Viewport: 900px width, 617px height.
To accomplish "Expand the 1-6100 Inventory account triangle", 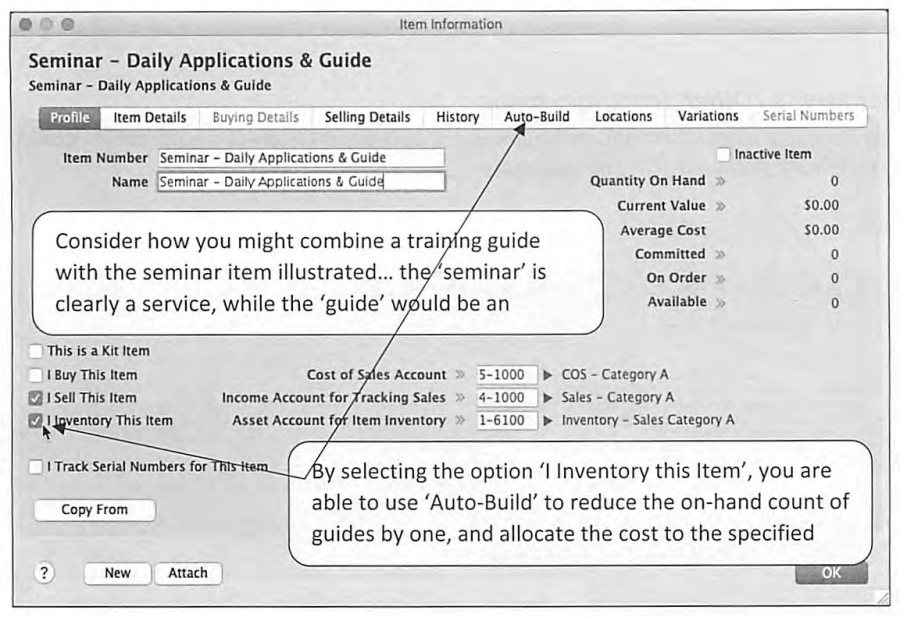I will [548, 420].
